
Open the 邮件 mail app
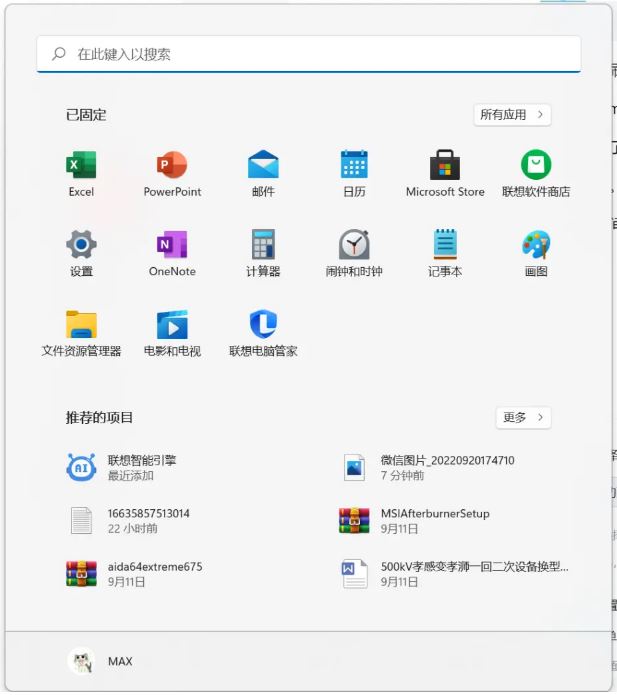[x=263, y=174]
